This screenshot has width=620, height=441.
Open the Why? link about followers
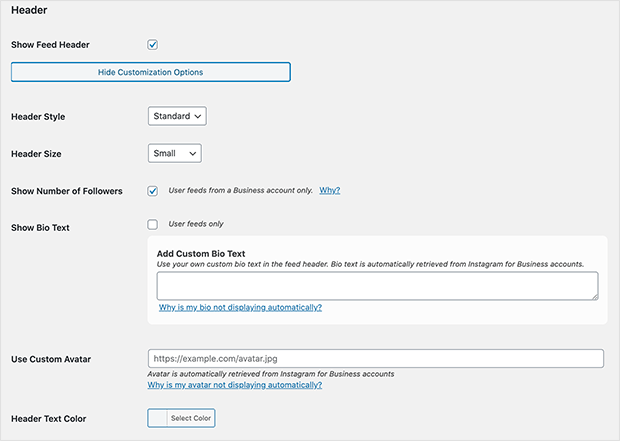click(330, 190)
